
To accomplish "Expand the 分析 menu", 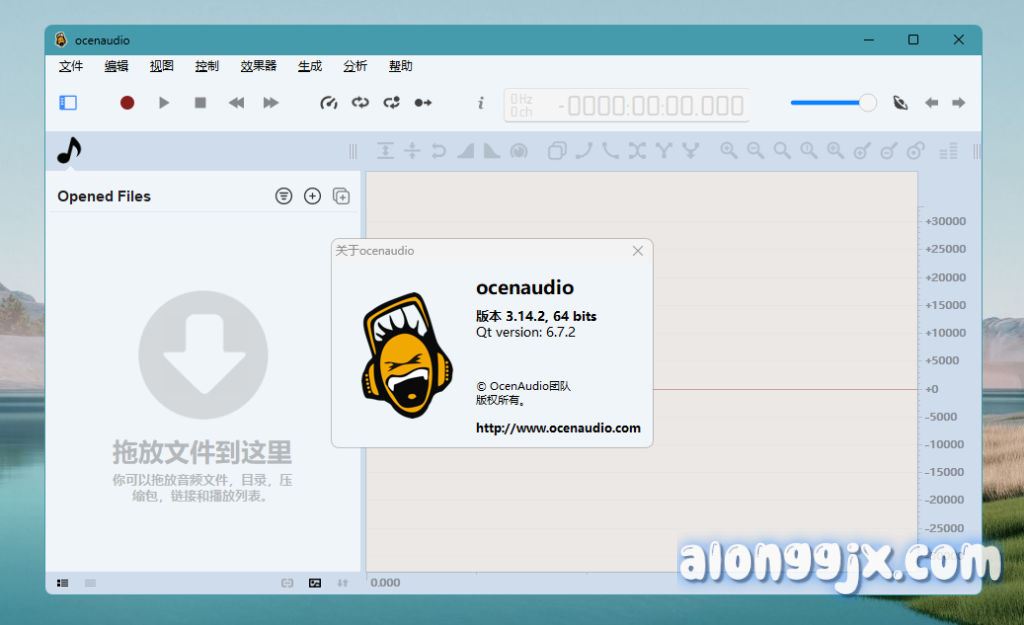I will (x=355, y=66).
